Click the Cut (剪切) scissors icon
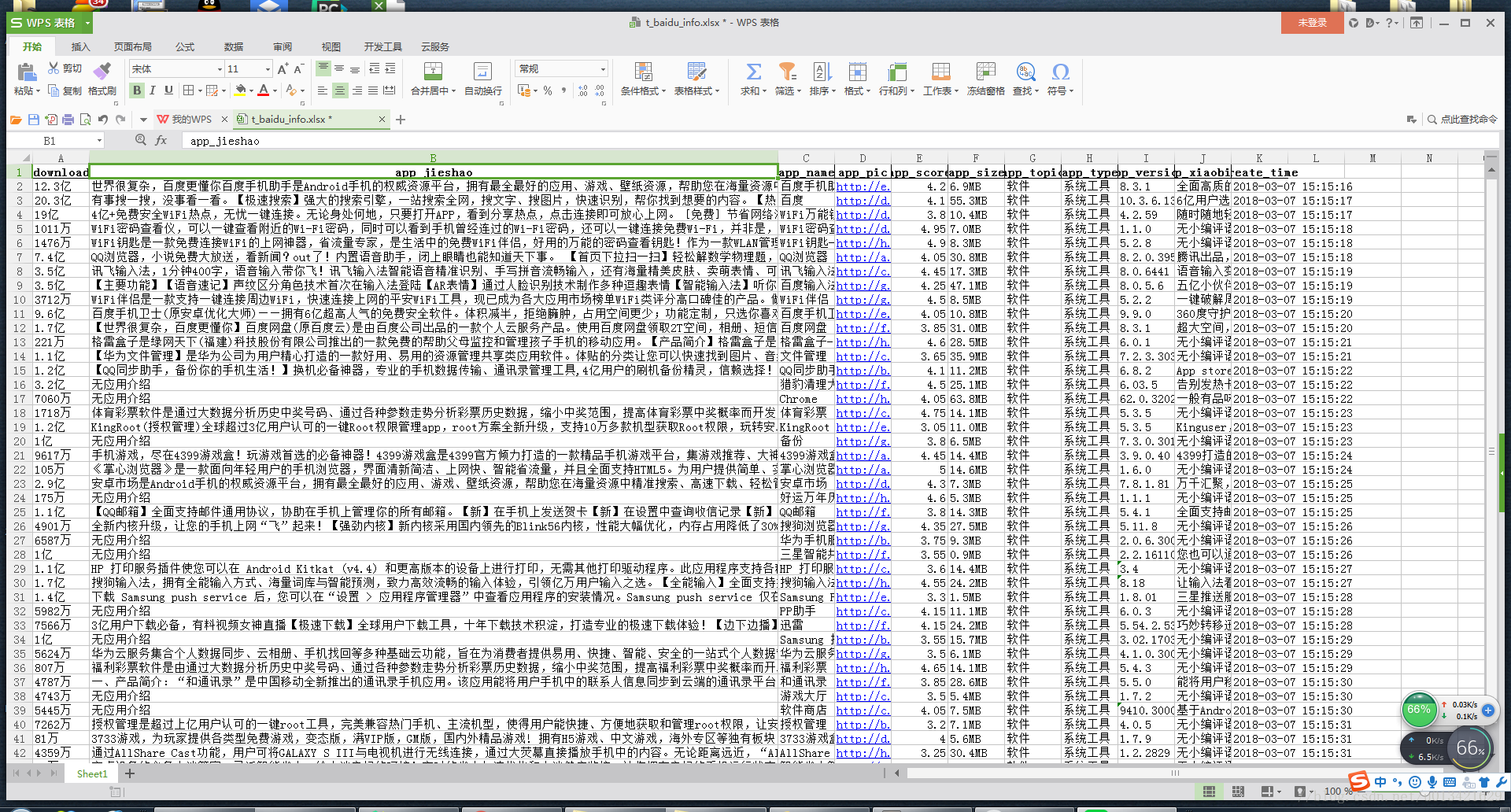1511x812 pixels. pos(54,68)
